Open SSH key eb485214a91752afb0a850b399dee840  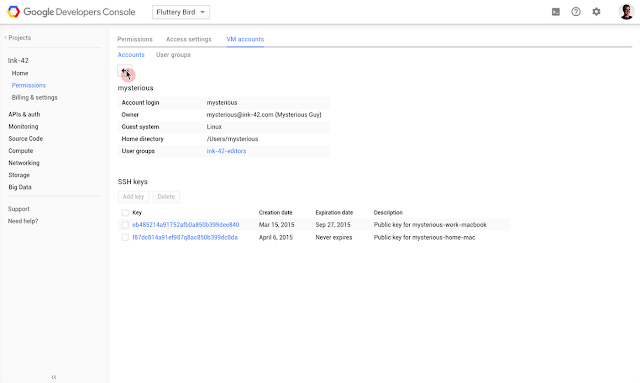(x=186, y=225)
